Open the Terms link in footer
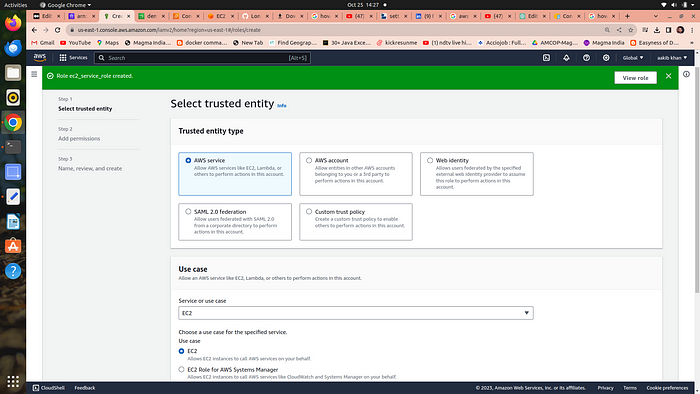This screenshot has height=394, width=700. coord(629,388)
